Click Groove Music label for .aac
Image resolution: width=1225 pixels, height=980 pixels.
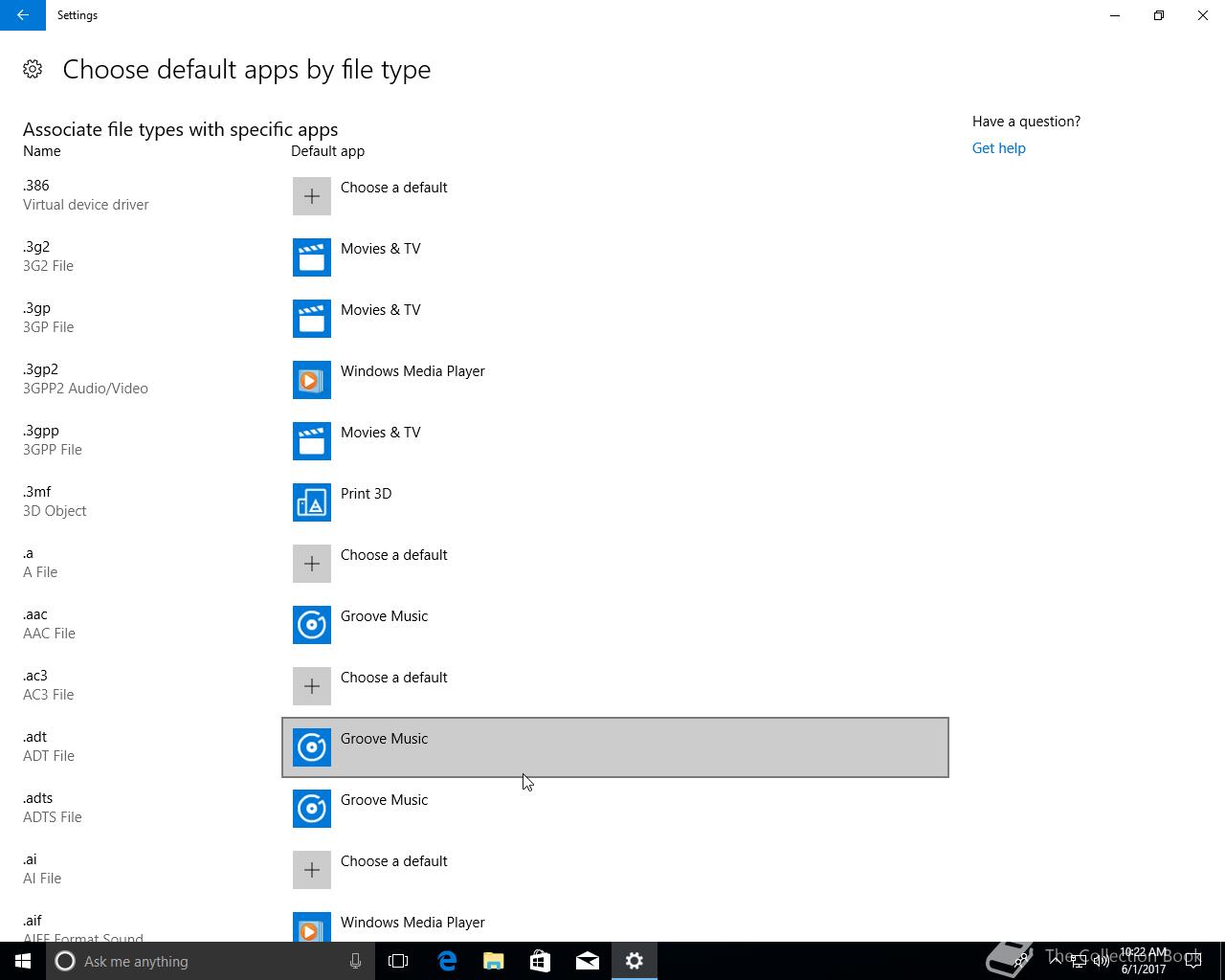tap(384, 616)
